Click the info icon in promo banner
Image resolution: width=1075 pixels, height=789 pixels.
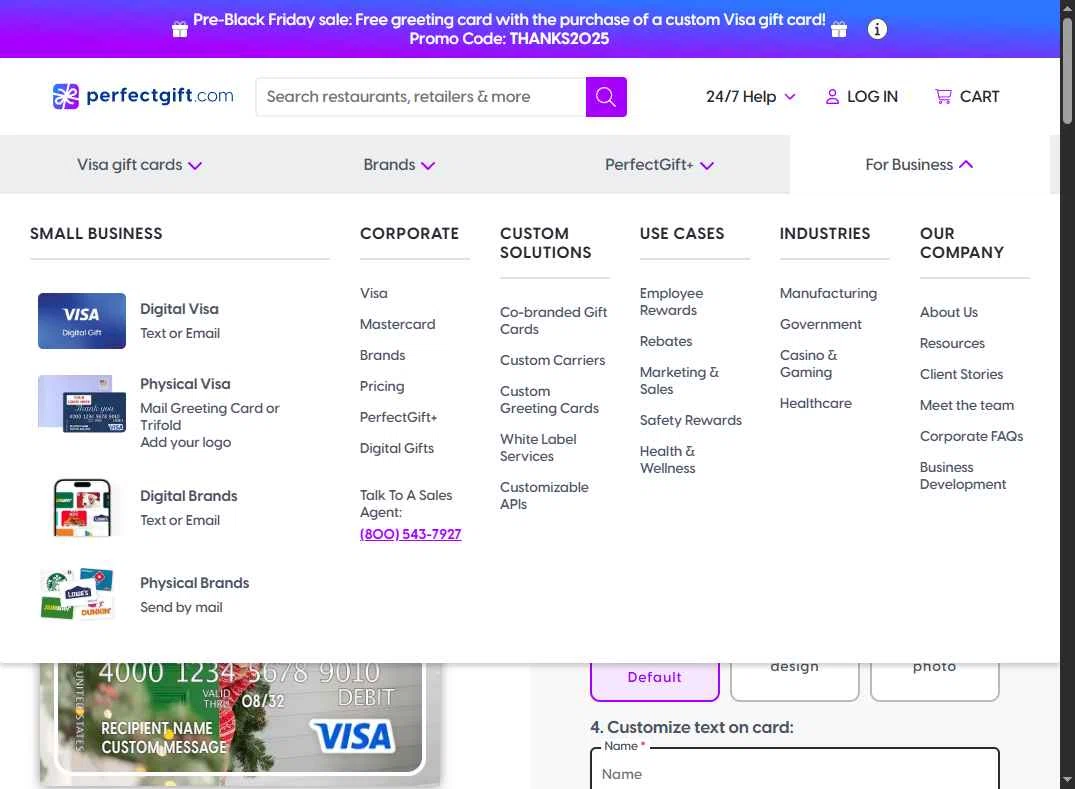[877, 29]
